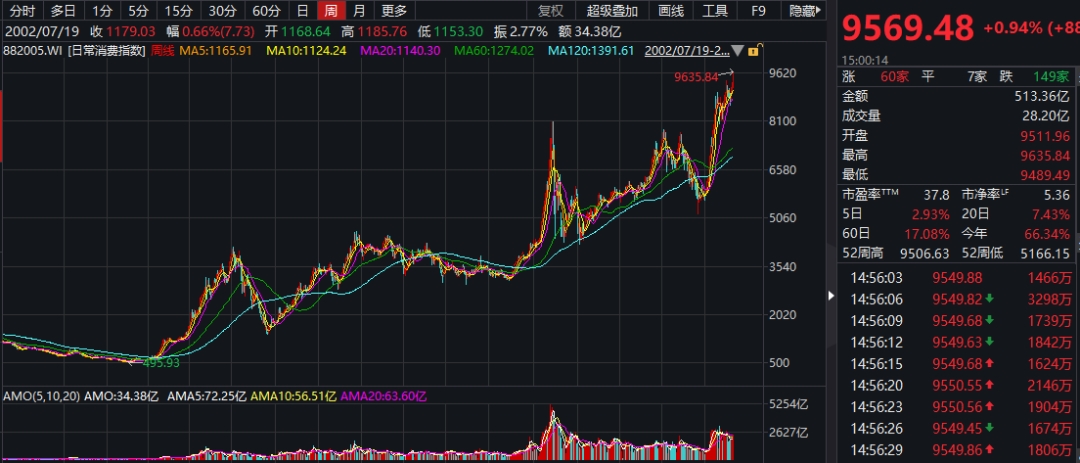The height and width of the screenshot is (463, 1080).
Task: Click the 最高 9635.84 row
Action: point(957,155)
